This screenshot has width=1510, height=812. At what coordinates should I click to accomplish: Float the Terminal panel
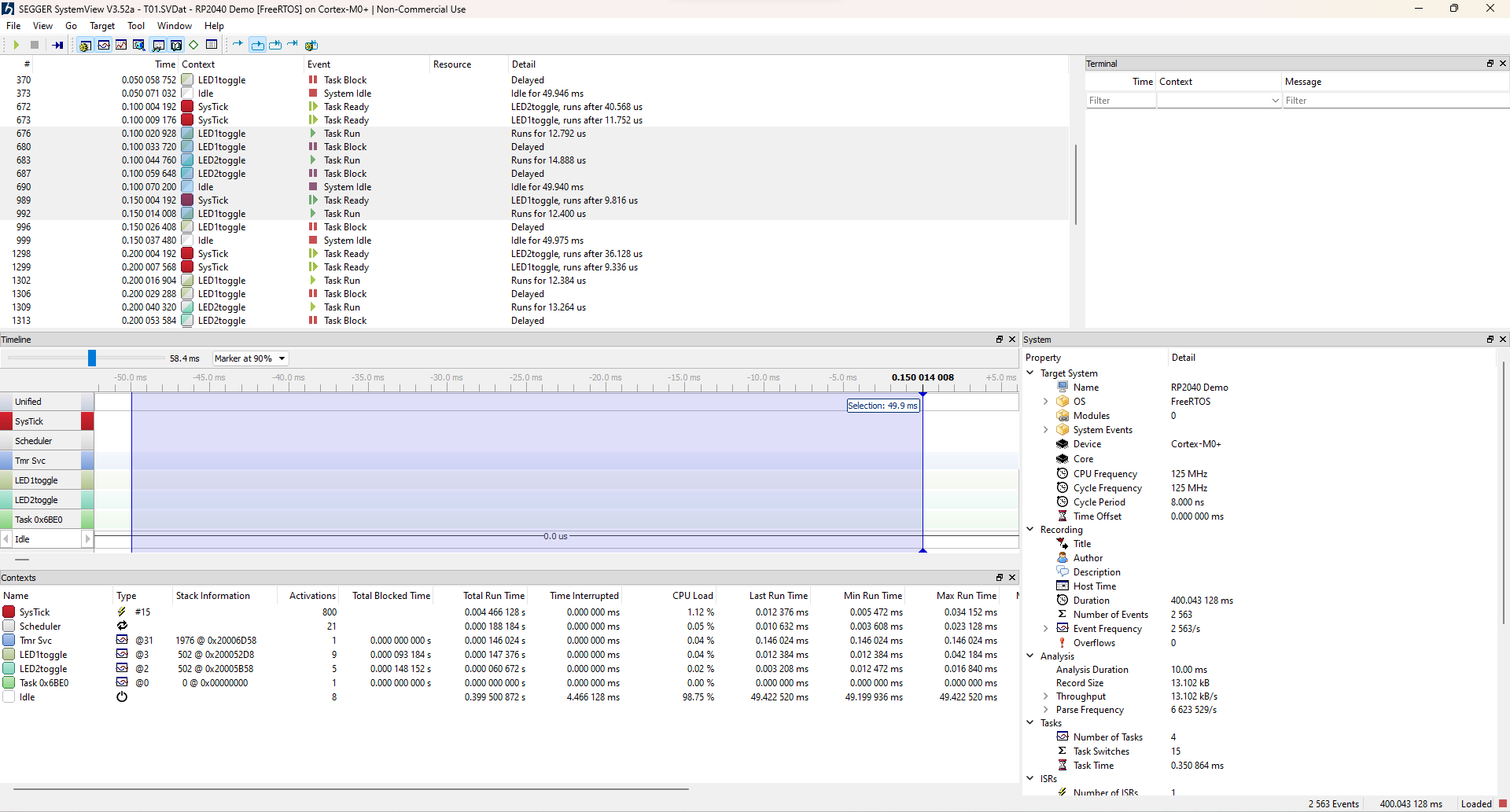tap(1490, 64)
